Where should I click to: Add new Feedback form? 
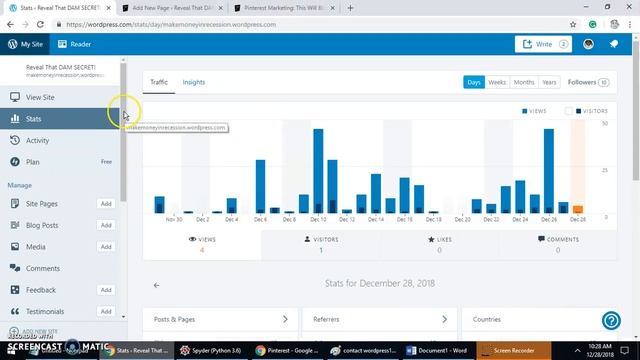(106, 290)
